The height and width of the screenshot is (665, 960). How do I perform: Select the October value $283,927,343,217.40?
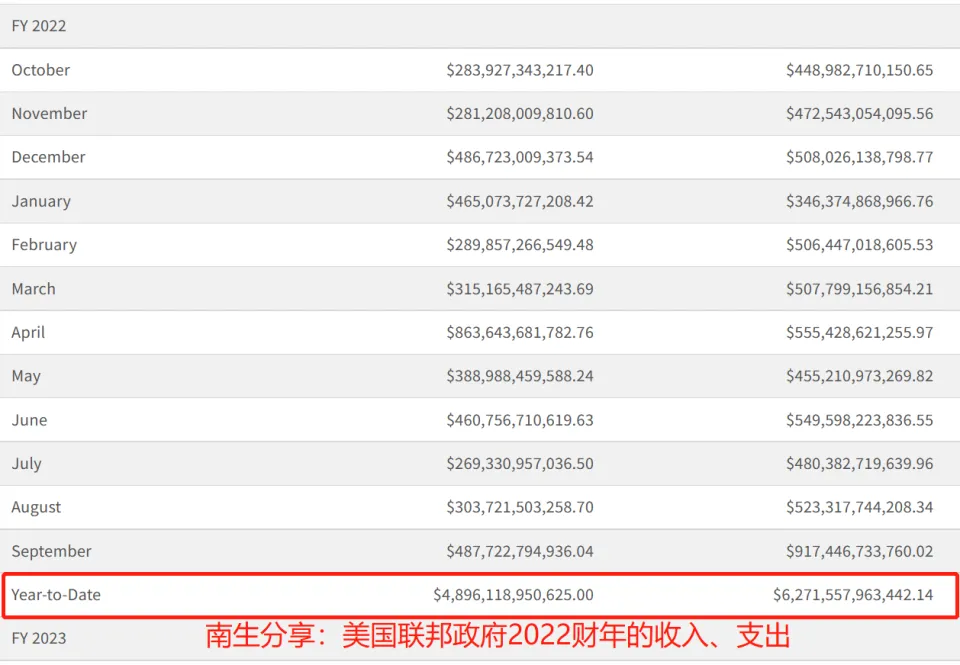pyautogui.click(x=520, y=70)
